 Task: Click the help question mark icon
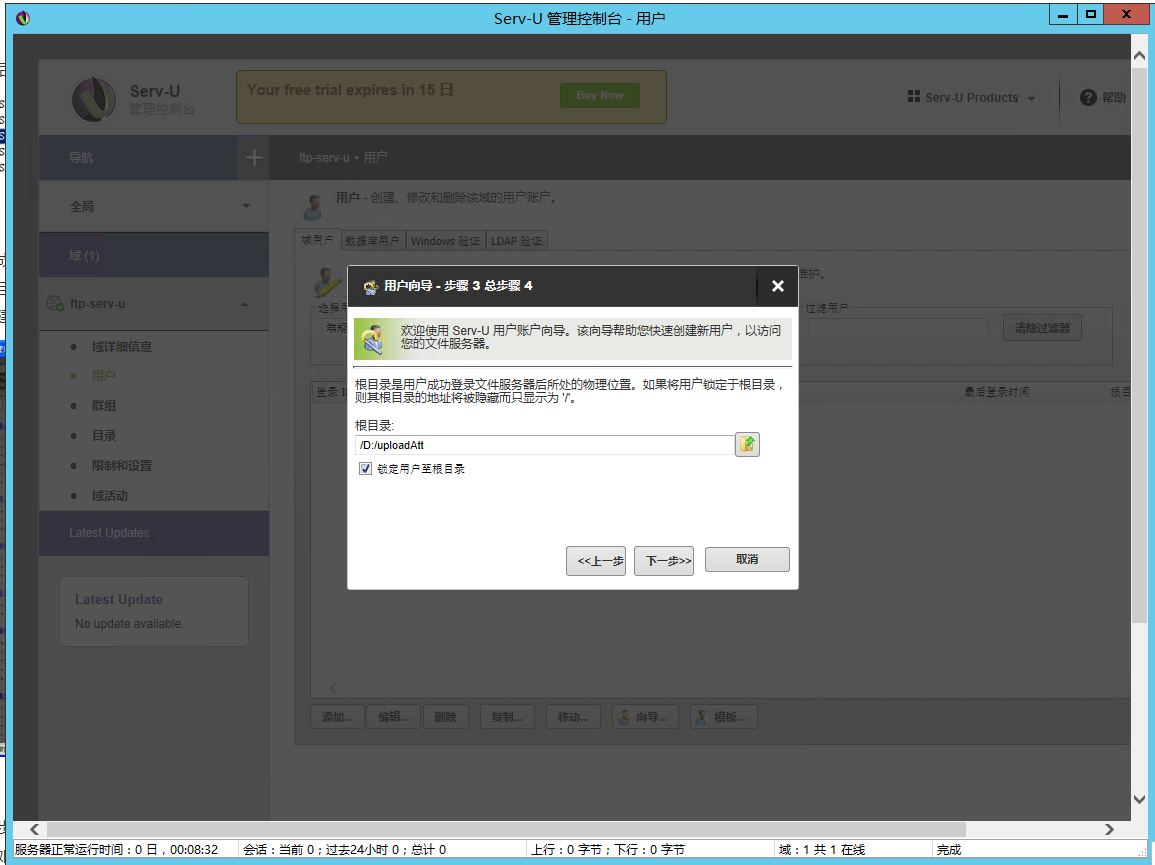click(x=1088, y=97)
